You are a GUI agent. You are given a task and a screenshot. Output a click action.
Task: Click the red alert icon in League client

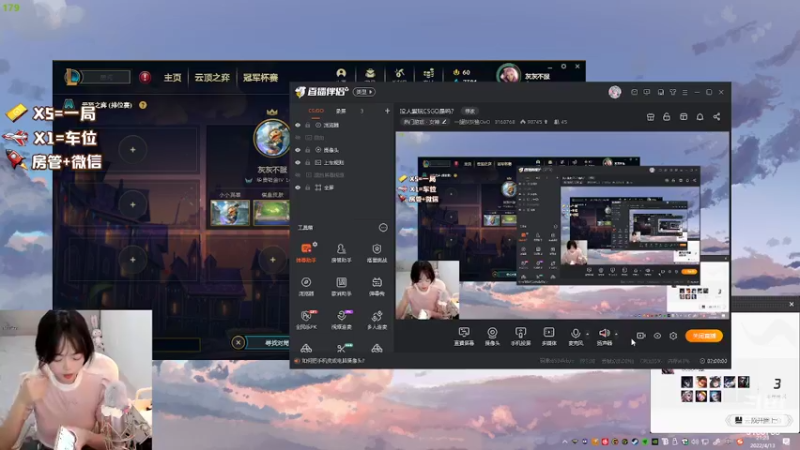(145, 77)
